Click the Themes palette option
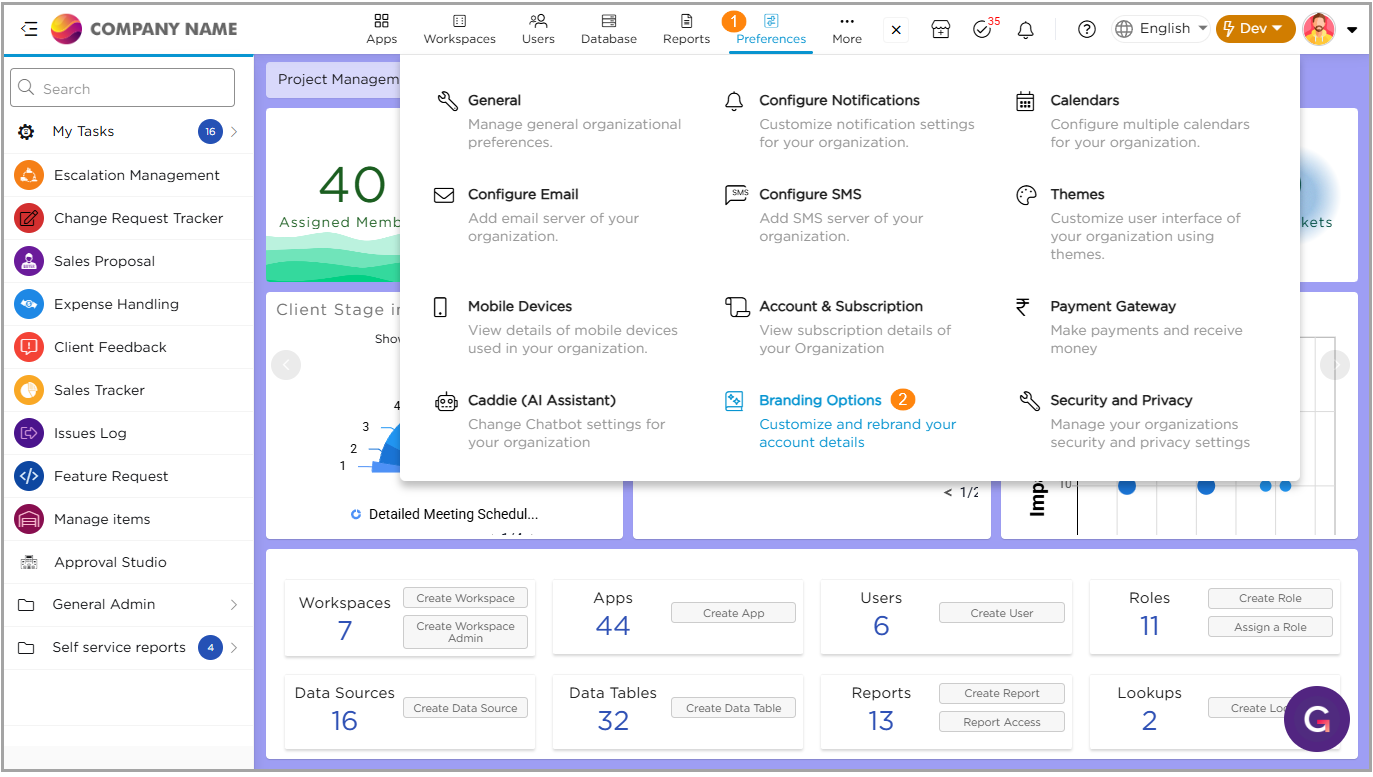Screen dimensions: 1373x777 point(1077,194)
